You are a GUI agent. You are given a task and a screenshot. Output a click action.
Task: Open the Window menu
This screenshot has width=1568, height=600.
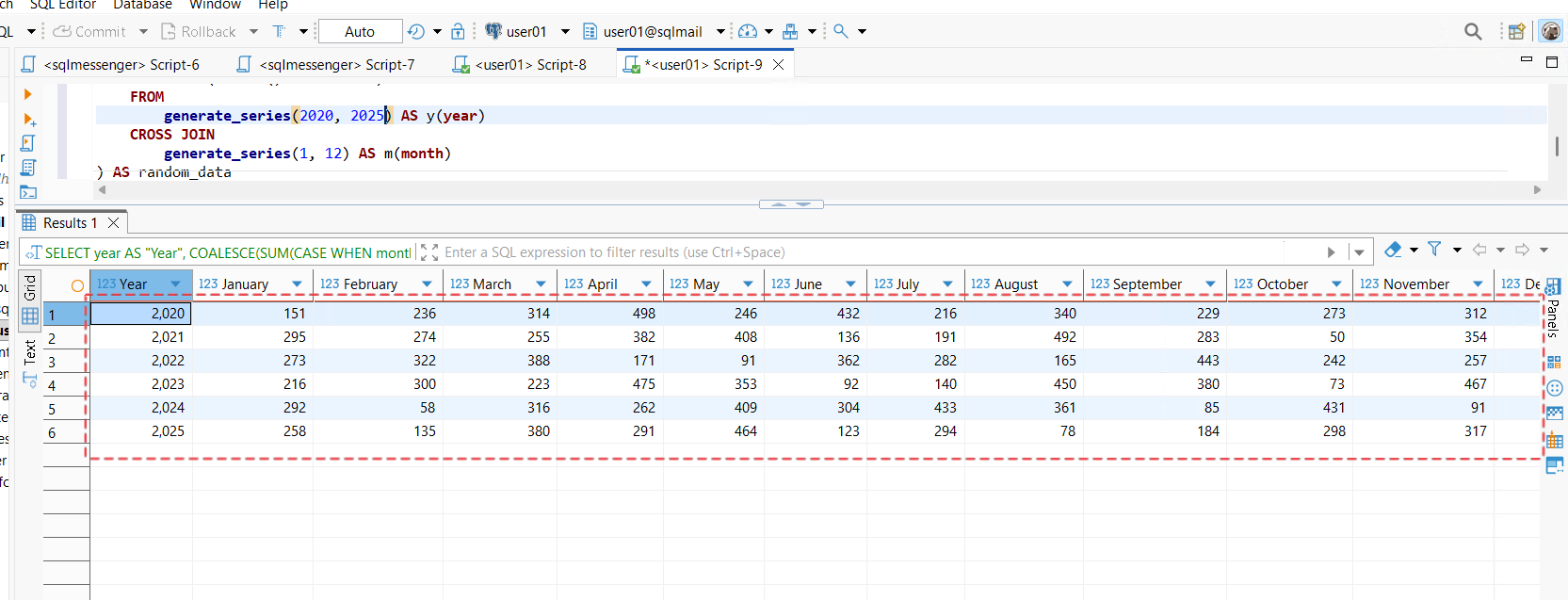pos(215,5)
